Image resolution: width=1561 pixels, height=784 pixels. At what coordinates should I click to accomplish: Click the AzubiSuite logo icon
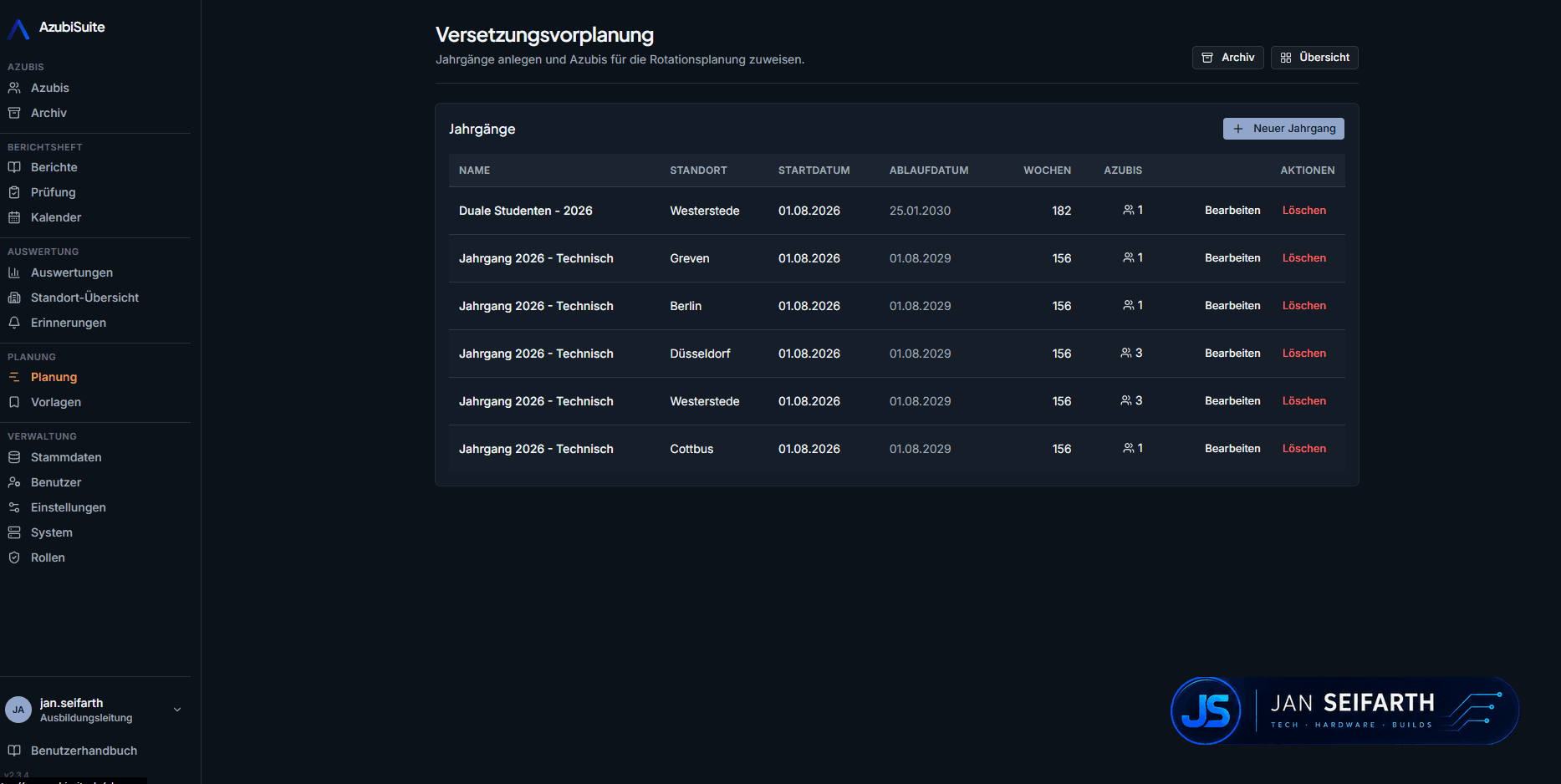click(x=18, y=28)
